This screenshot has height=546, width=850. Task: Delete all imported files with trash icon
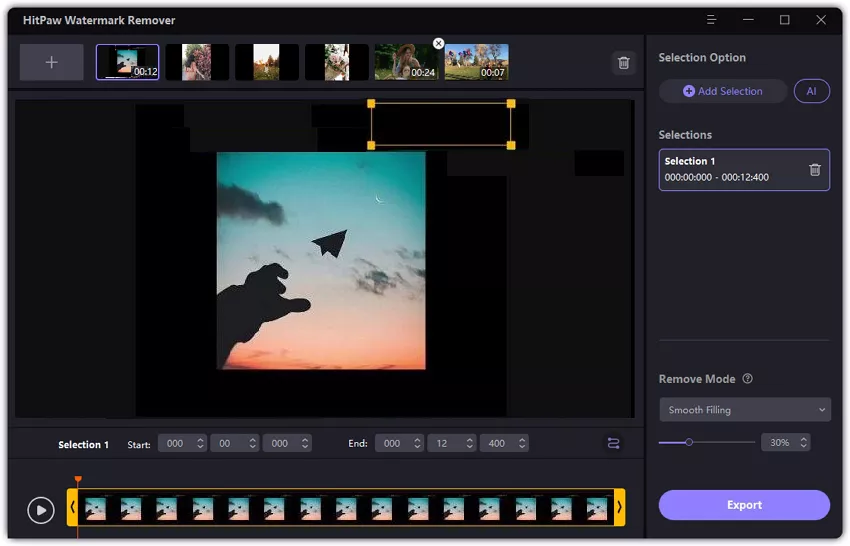tap(624, 63)
